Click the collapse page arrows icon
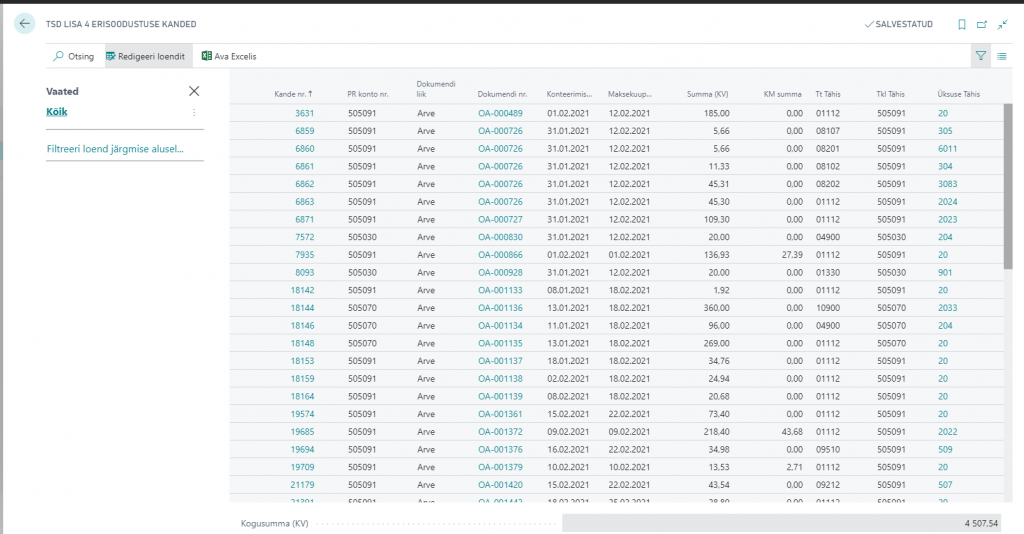 tap(1002, 24)
